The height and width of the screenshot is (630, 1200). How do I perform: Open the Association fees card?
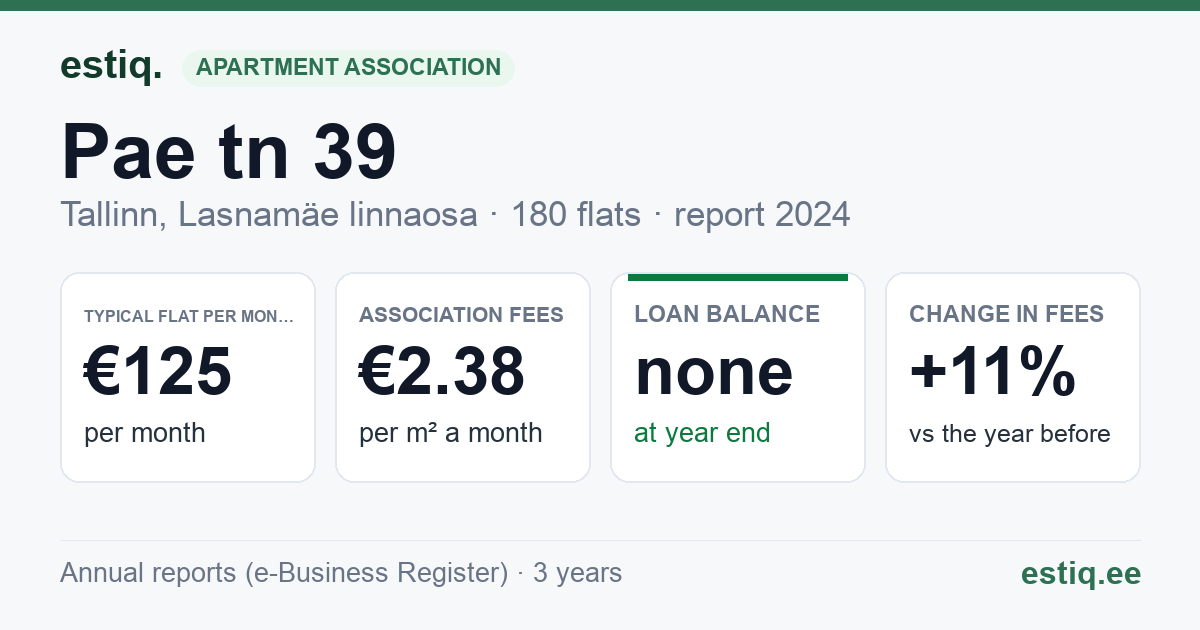click(463, 378)
